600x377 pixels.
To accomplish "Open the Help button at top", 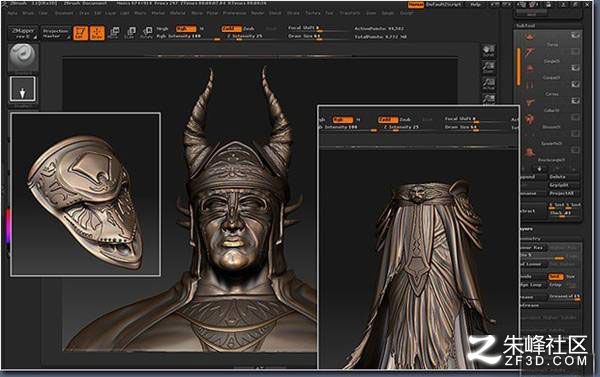I will pos(476,5).
